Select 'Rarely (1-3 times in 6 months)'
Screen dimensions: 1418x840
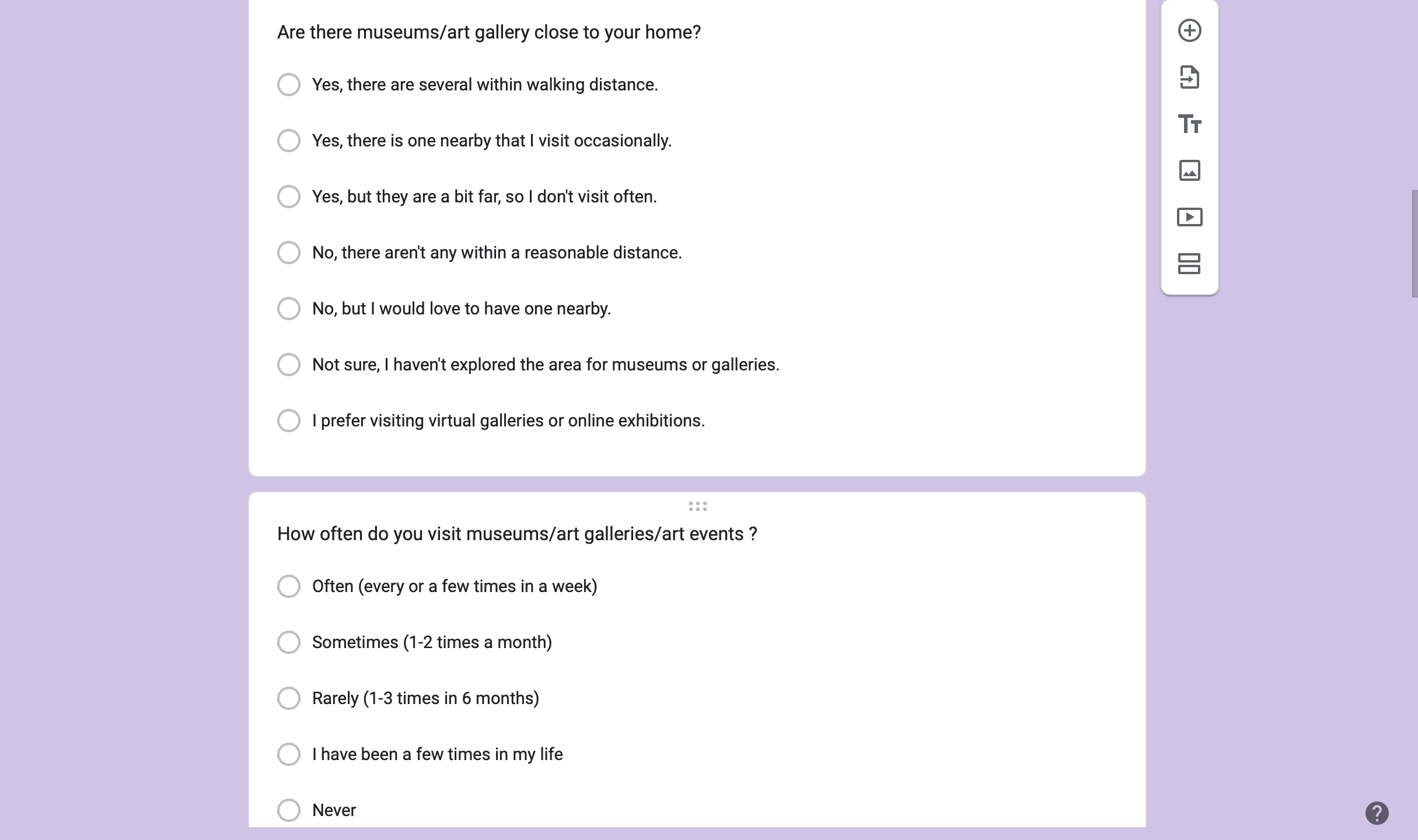(x=289, y=698)
